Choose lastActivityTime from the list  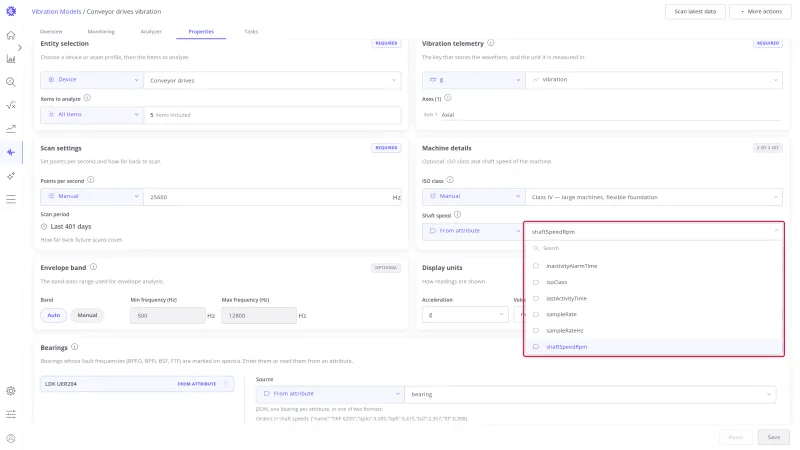[x=654, y=298]
